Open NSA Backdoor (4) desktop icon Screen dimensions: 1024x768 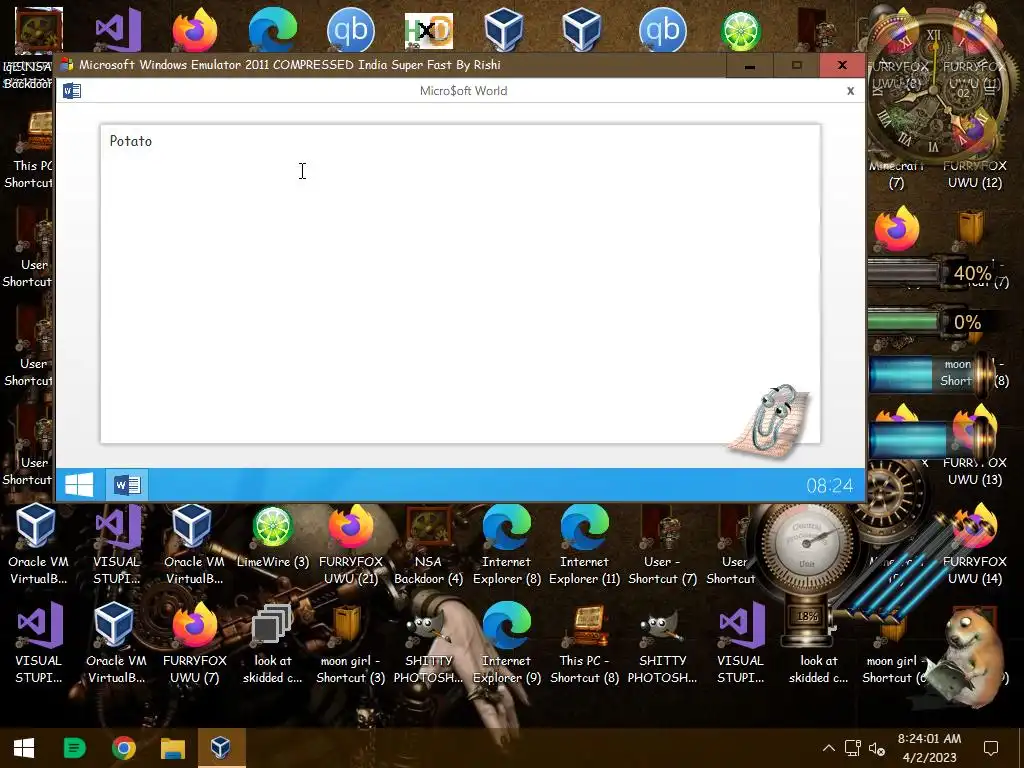pyautogui.click(x=428, y=545)
